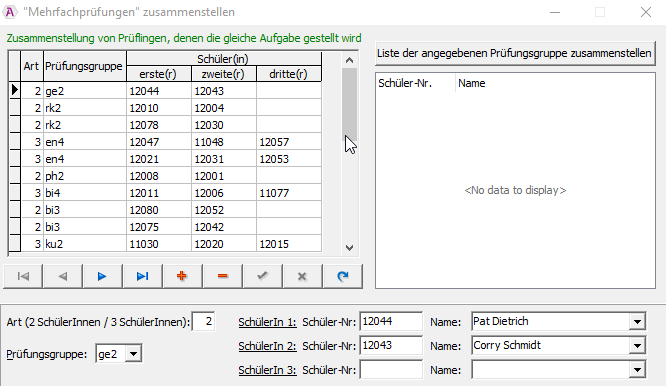The height and width of the screenshot is (387, 666).
Task: Select the bi4 Prüfungsgruppe cell
Action: 85,193
